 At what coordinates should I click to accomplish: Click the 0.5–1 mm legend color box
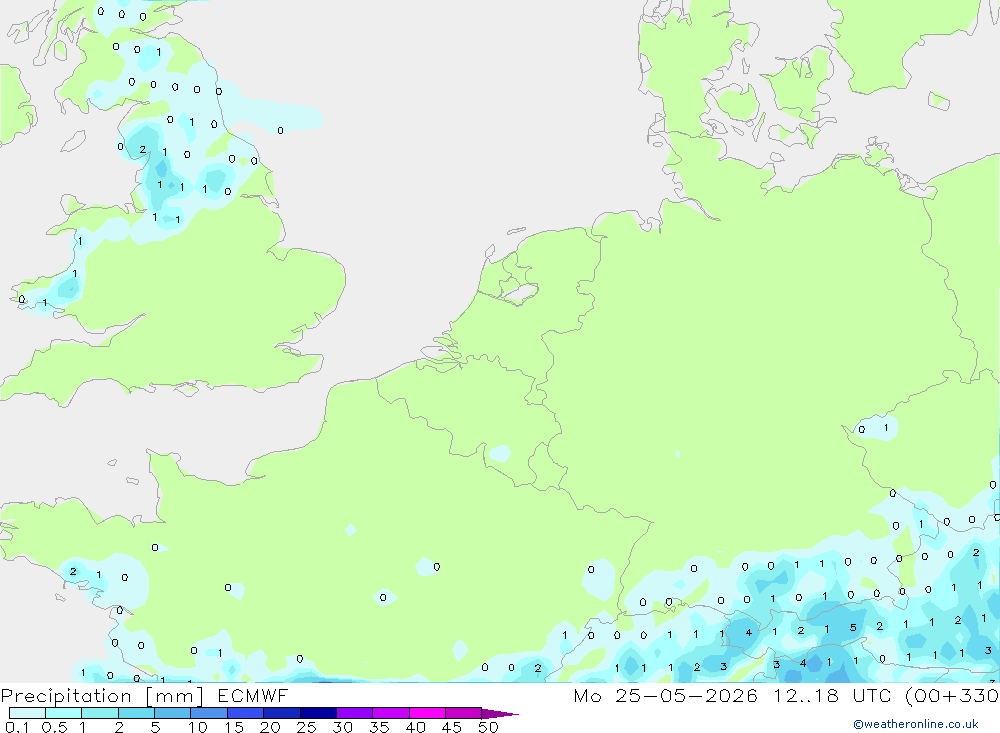64,713
